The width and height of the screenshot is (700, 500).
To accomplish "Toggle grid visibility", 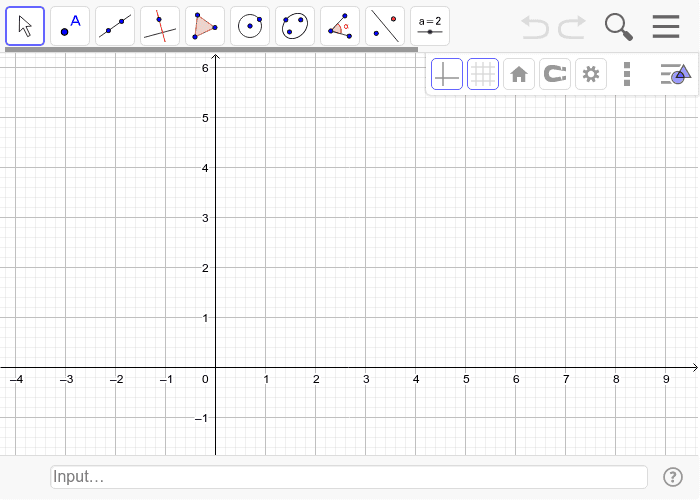I will tap(483, 74).
